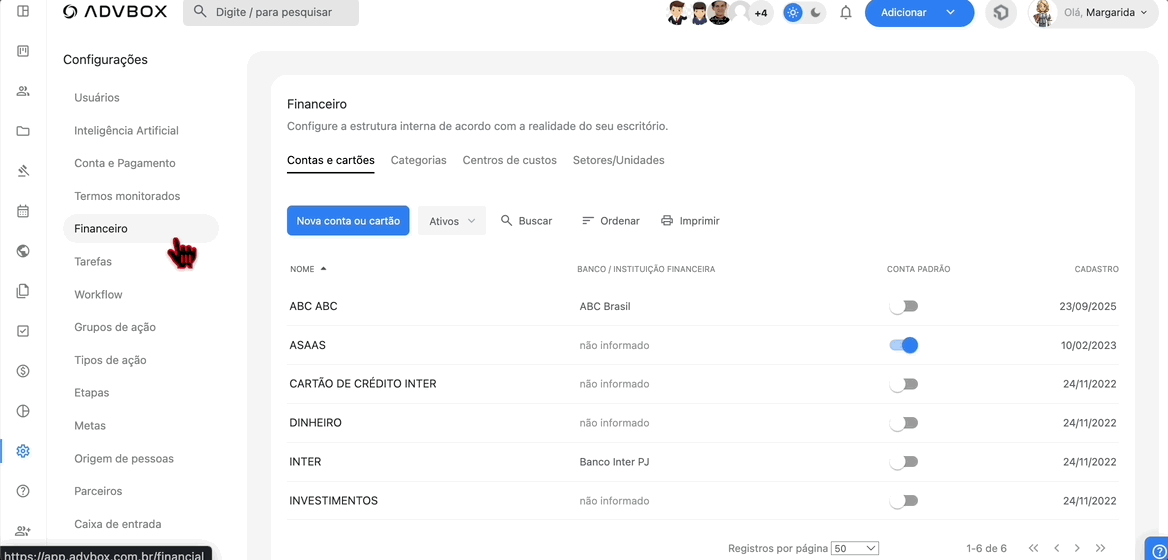
Task: Click Nova conta ou cartão button
Action: point(348,221)
